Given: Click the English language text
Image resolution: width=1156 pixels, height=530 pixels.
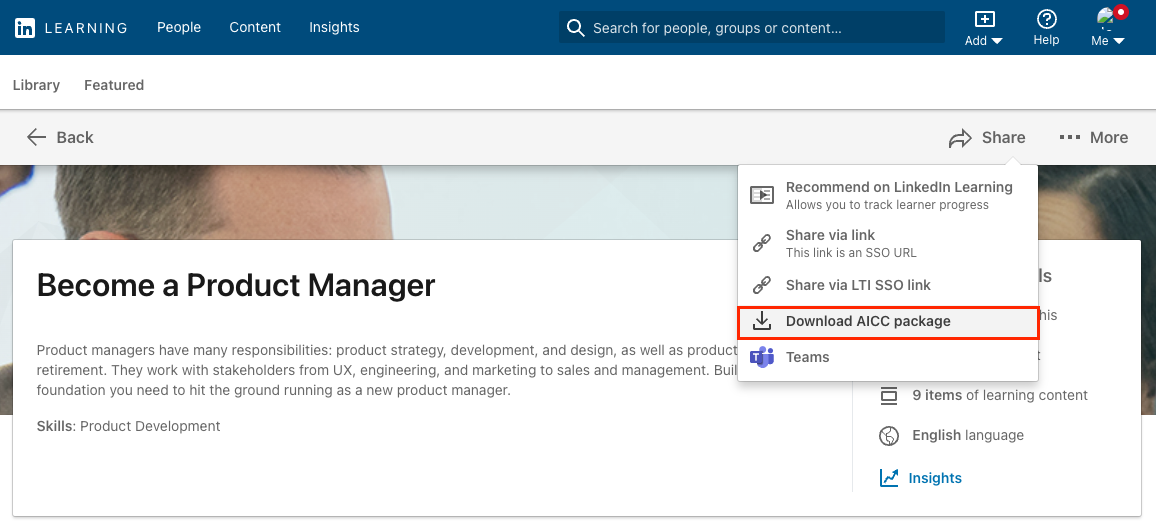Looking at the screenshot, I should [x=968, y=435].
